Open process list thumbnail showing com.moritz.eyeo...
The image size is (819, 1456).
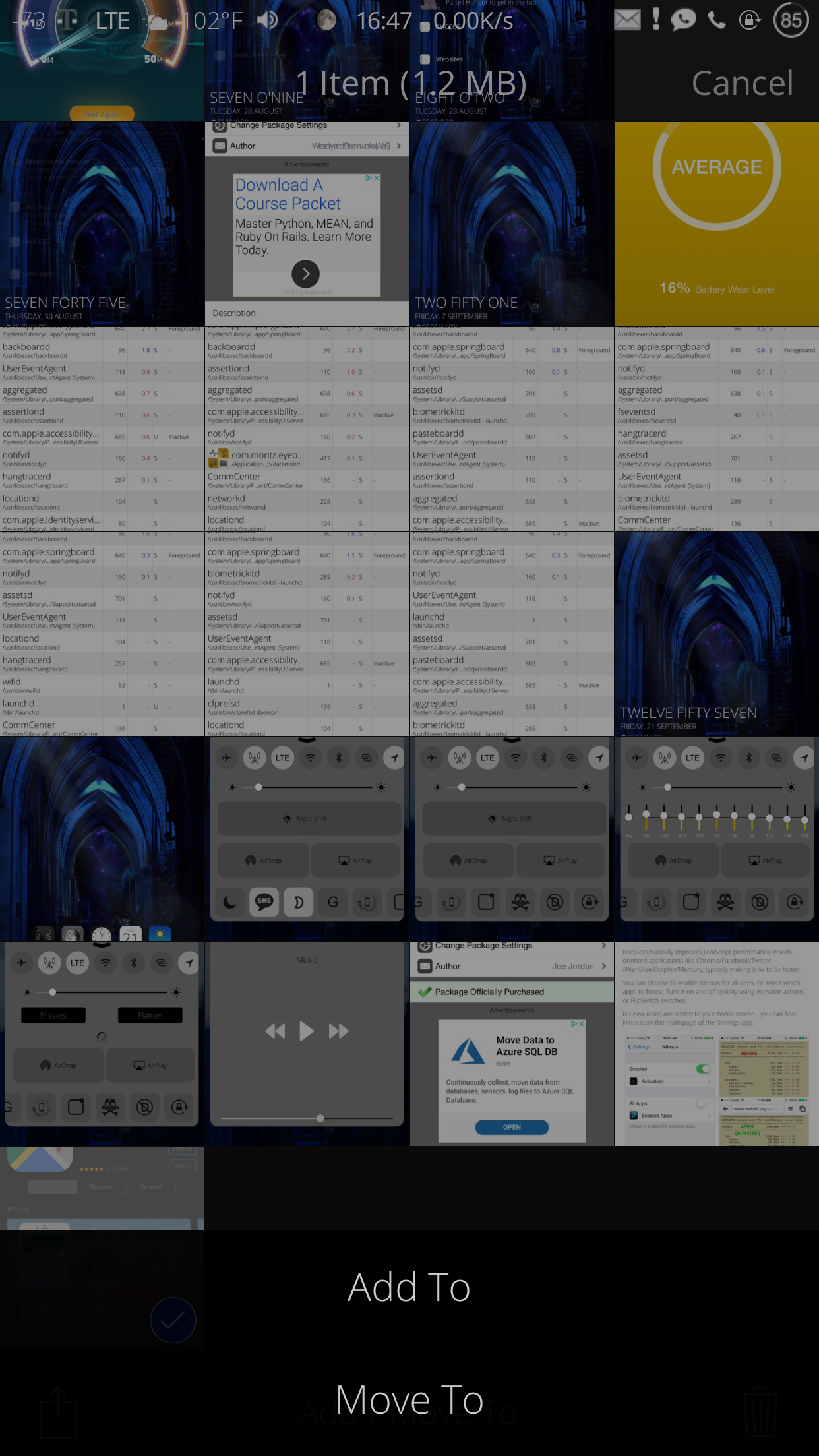pyautogui.click(x=307, y=429)
